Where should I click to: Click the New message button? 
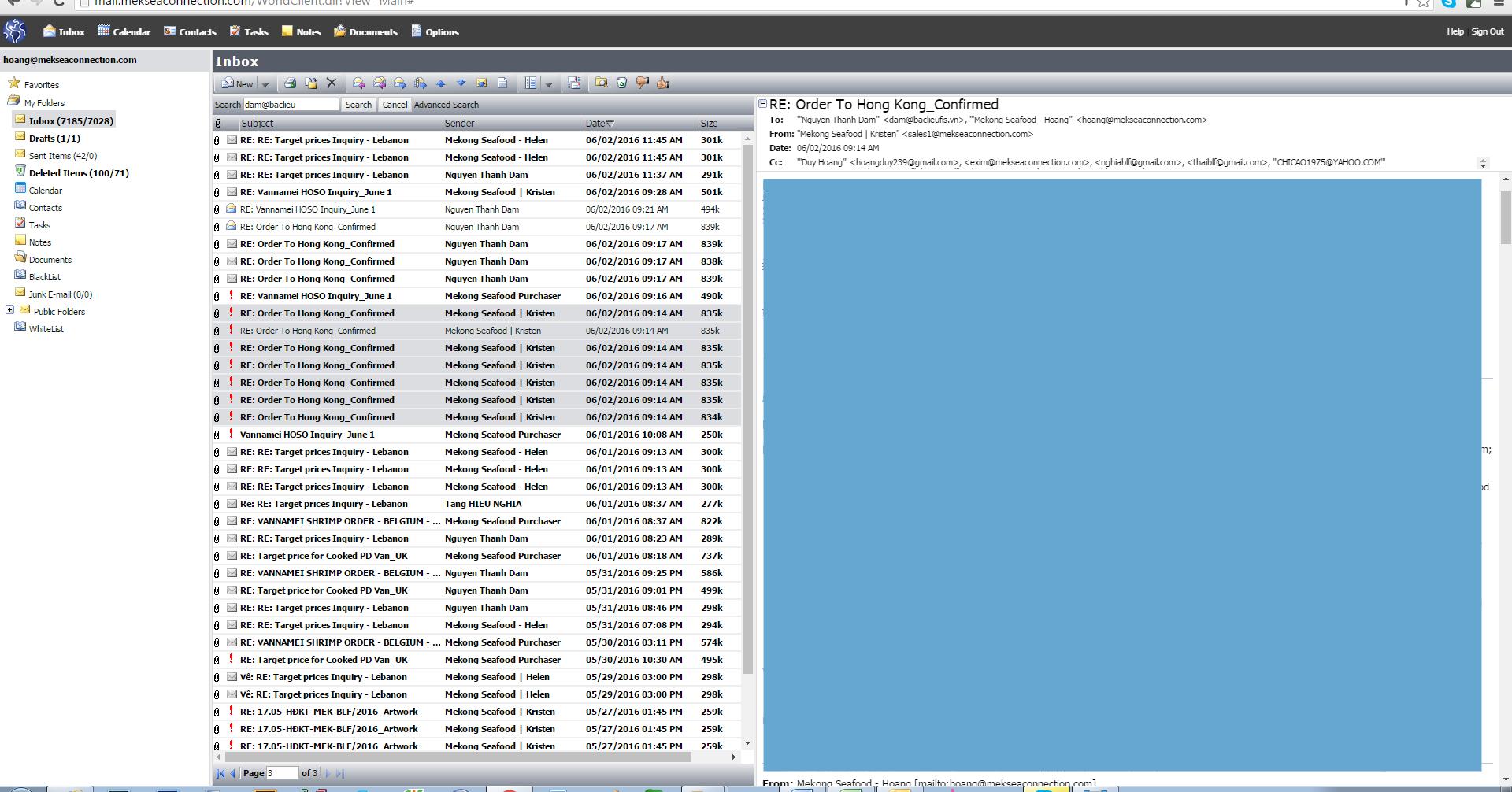tap(237, 83)
